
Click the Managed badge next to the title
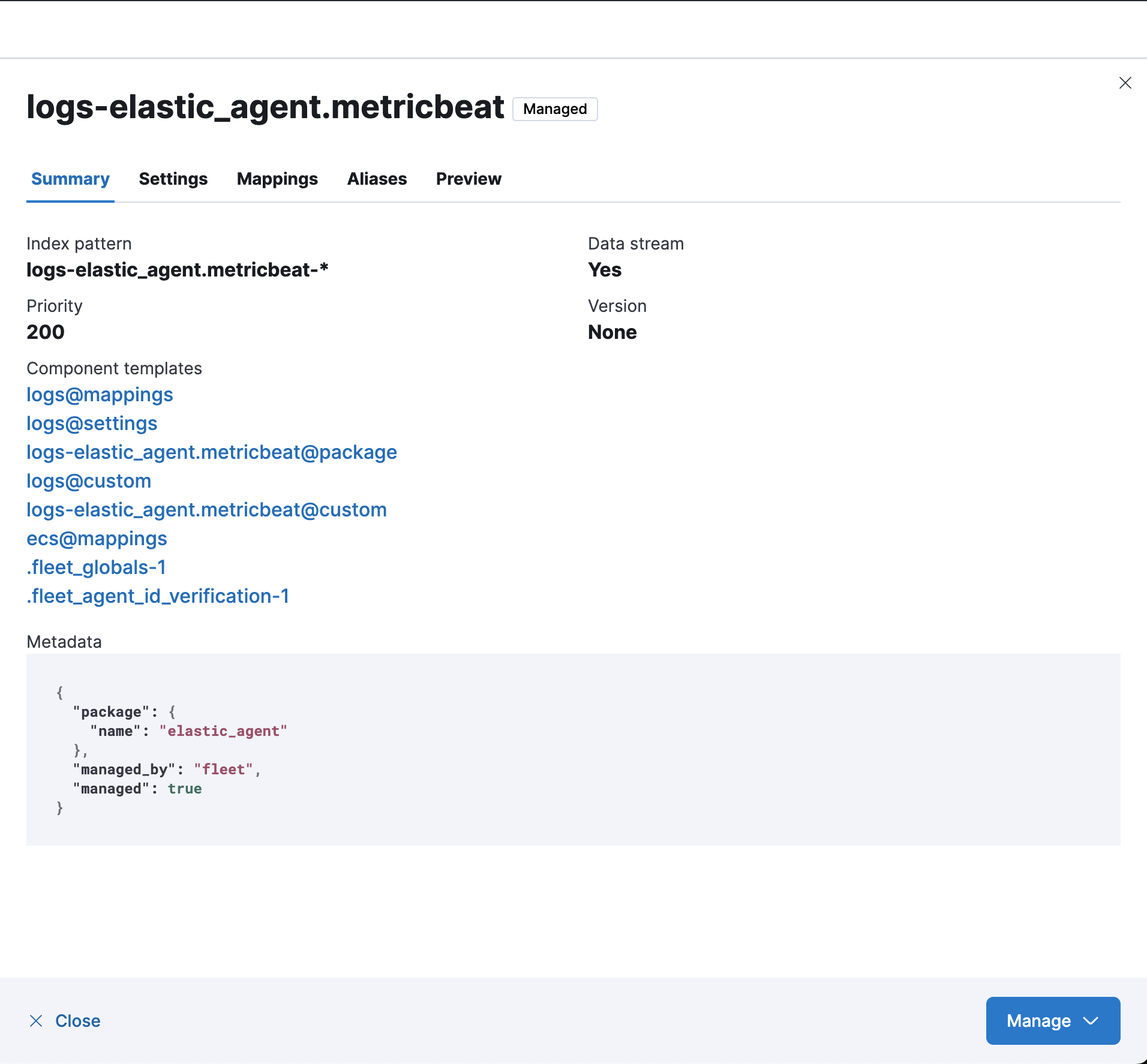pyautogui.click(x=555, y=109)
